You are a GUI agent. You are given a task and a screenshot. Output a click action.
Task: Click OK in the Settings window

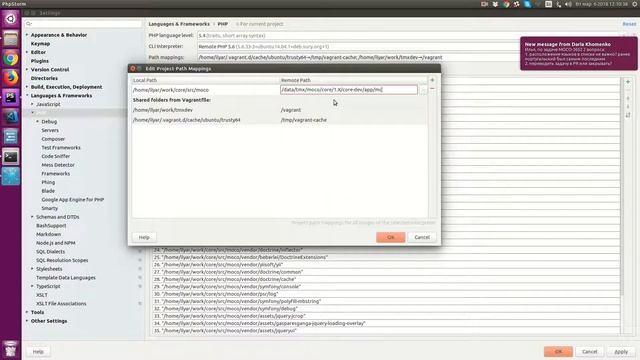(558, 351)
